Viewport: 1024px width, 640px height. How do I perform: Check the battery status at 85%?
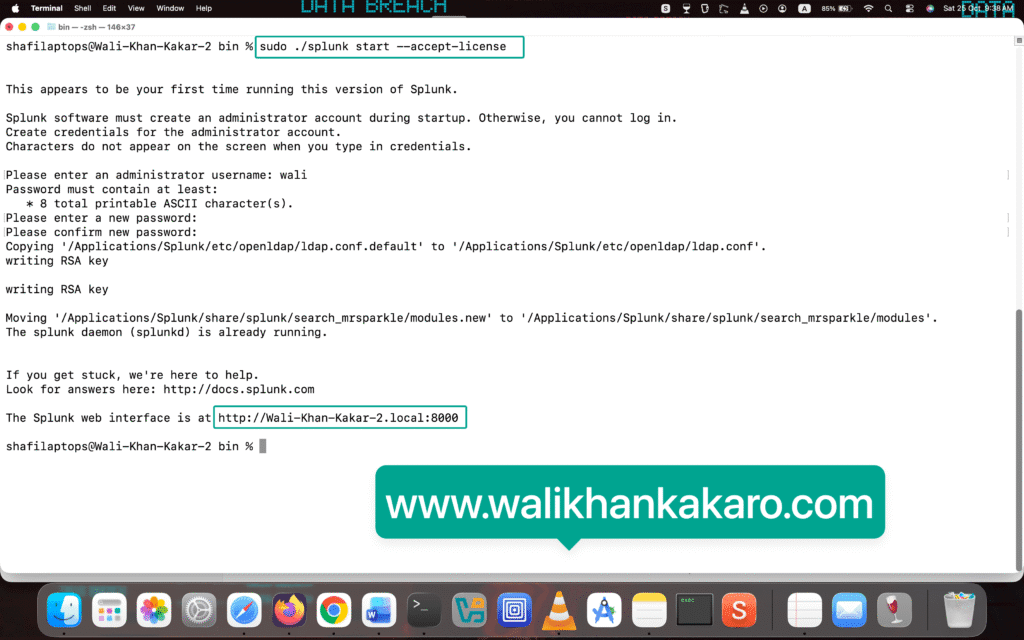831,8
